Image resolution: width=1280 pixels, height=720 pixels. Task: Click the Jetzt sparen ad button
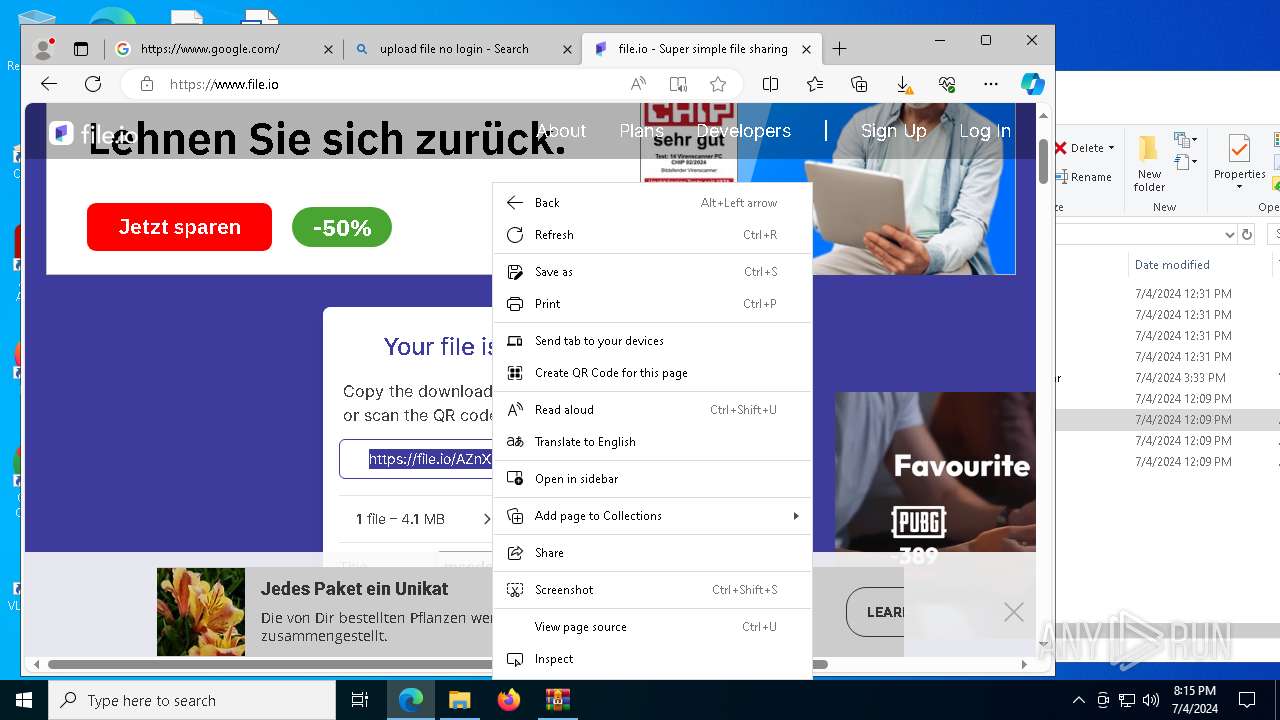coord(179,227)
